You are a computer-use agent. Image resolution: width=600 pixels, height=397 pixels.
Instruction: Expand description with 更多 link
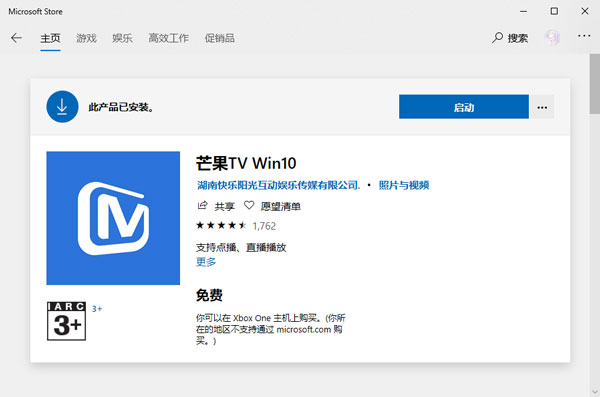coord(206,262)
